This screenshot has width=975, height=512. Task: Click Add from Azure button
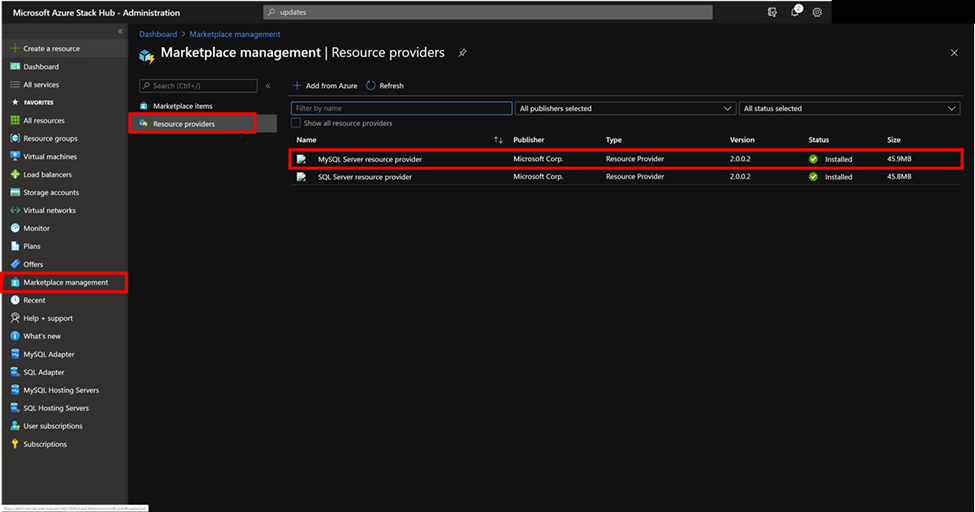pos(324,86)
